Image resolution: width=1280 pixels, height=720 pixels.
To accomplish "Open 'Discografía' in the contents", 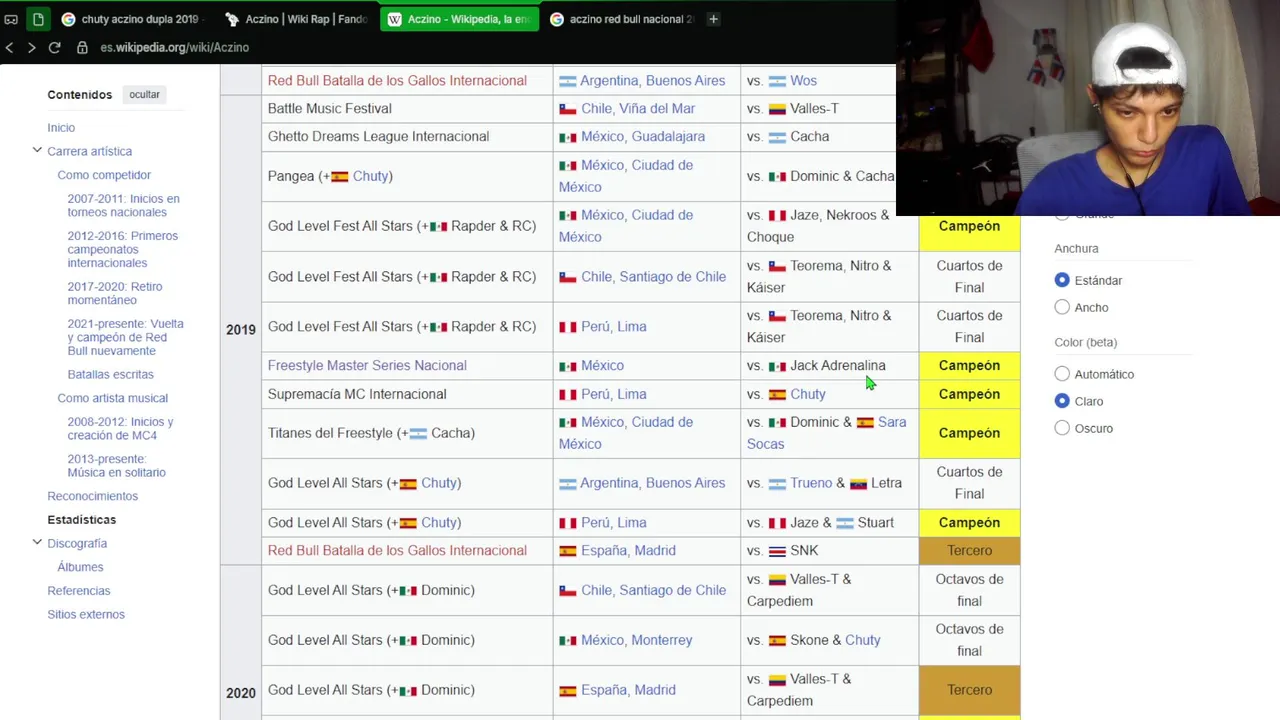I will click(77, 543).
